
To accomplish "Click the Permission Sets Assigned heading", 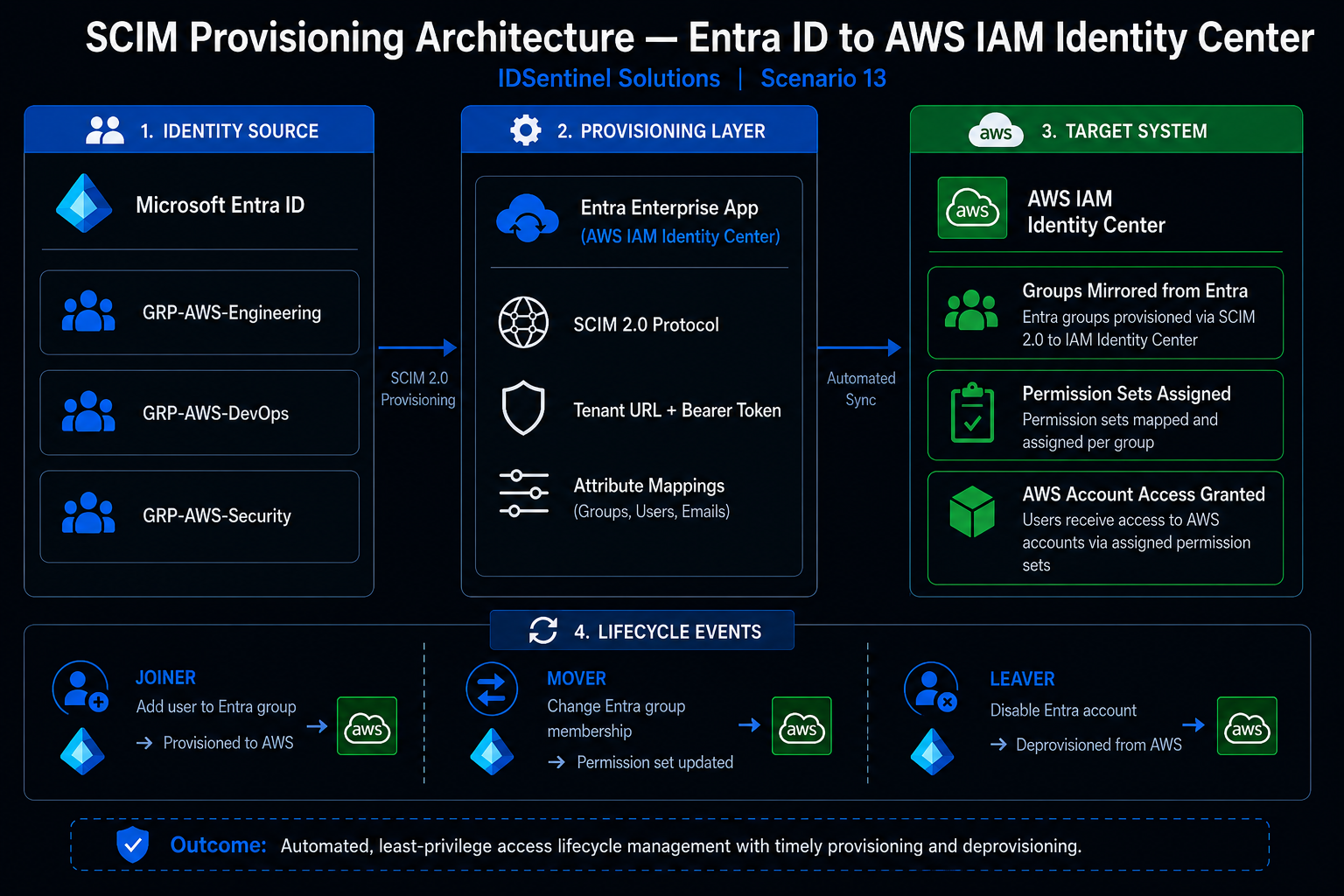I will click(x=1127, y=394).
